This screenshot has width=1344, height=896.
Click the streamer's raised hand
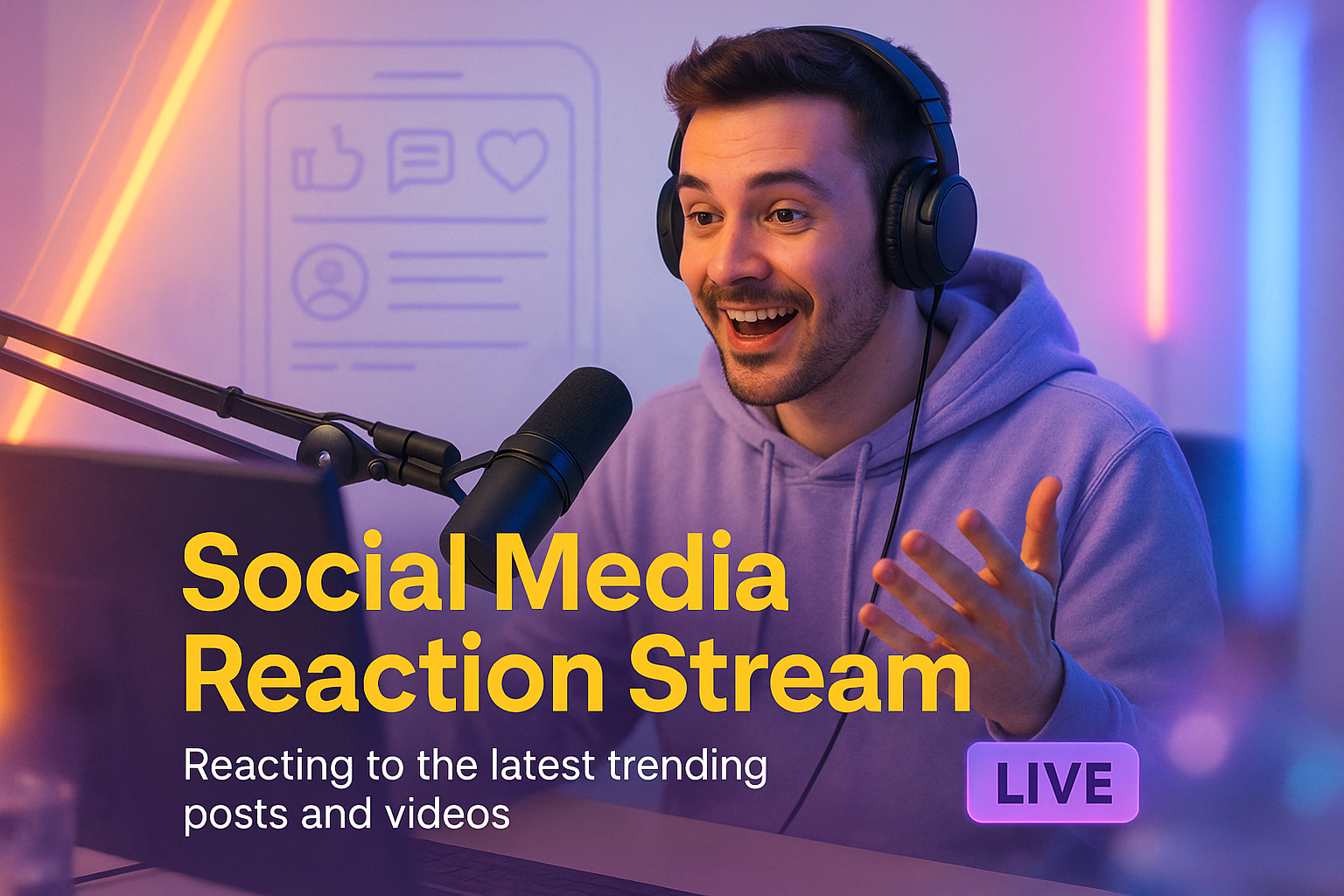(x=980, y=595)
